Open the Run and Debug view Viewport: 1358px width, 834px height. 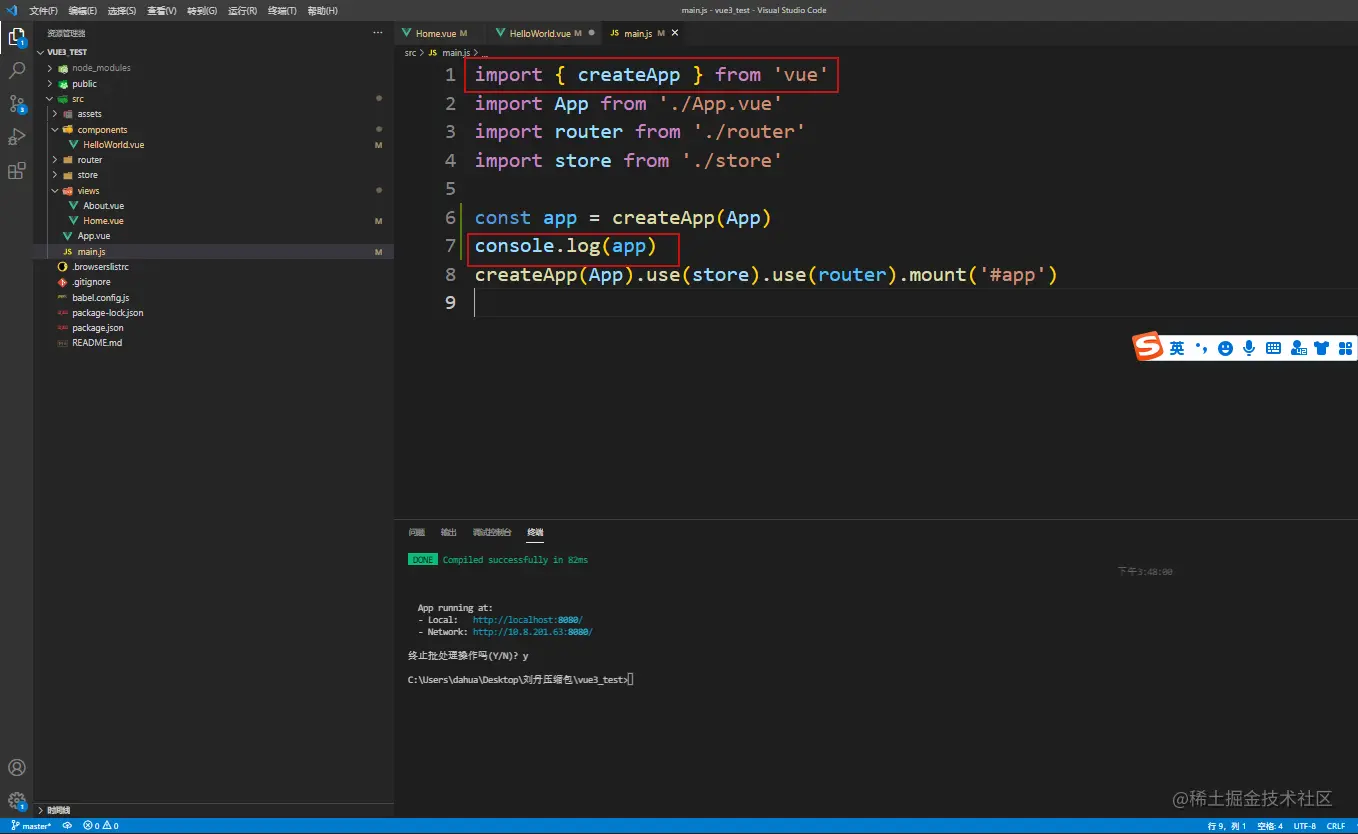pos(16,137)
